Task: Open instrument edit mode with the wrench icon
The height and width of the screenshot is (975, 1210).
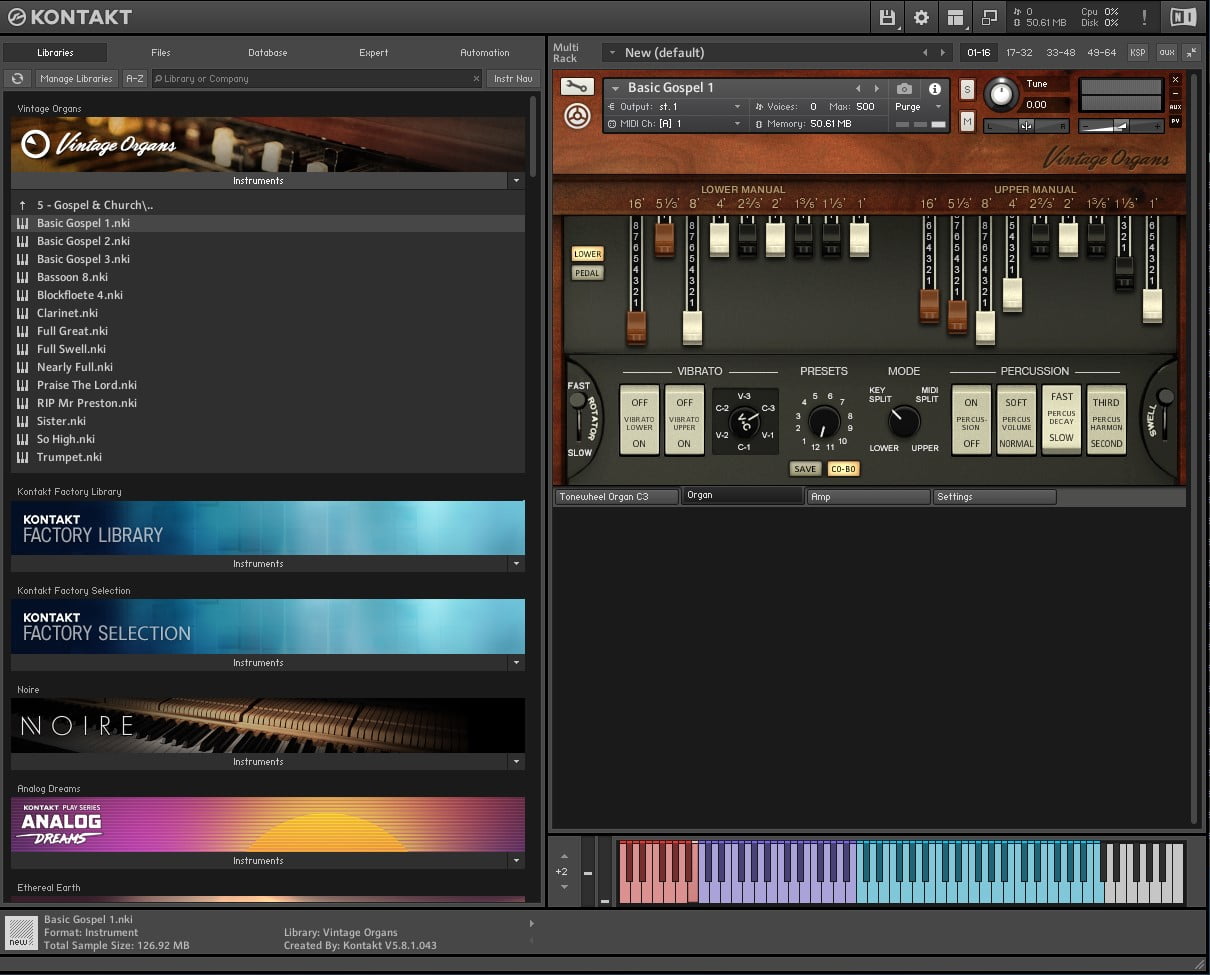Action: coord(576,87)
